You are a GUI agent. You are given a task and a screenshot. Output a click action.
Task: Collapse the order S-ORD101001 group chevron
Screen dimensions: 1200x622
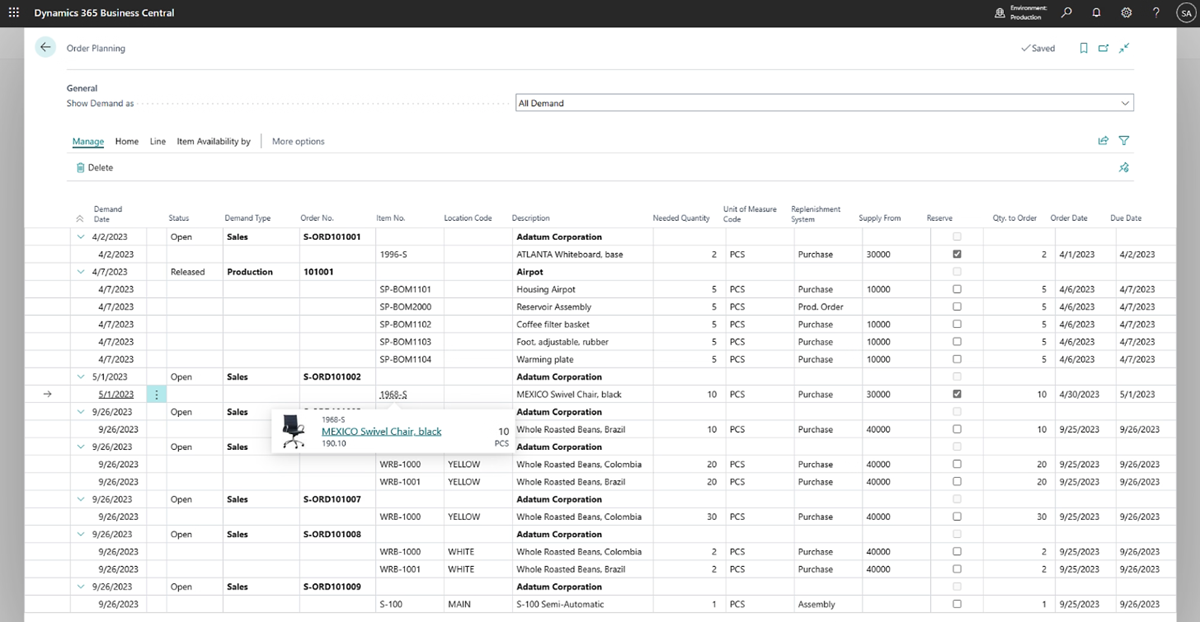pos(82,236)
